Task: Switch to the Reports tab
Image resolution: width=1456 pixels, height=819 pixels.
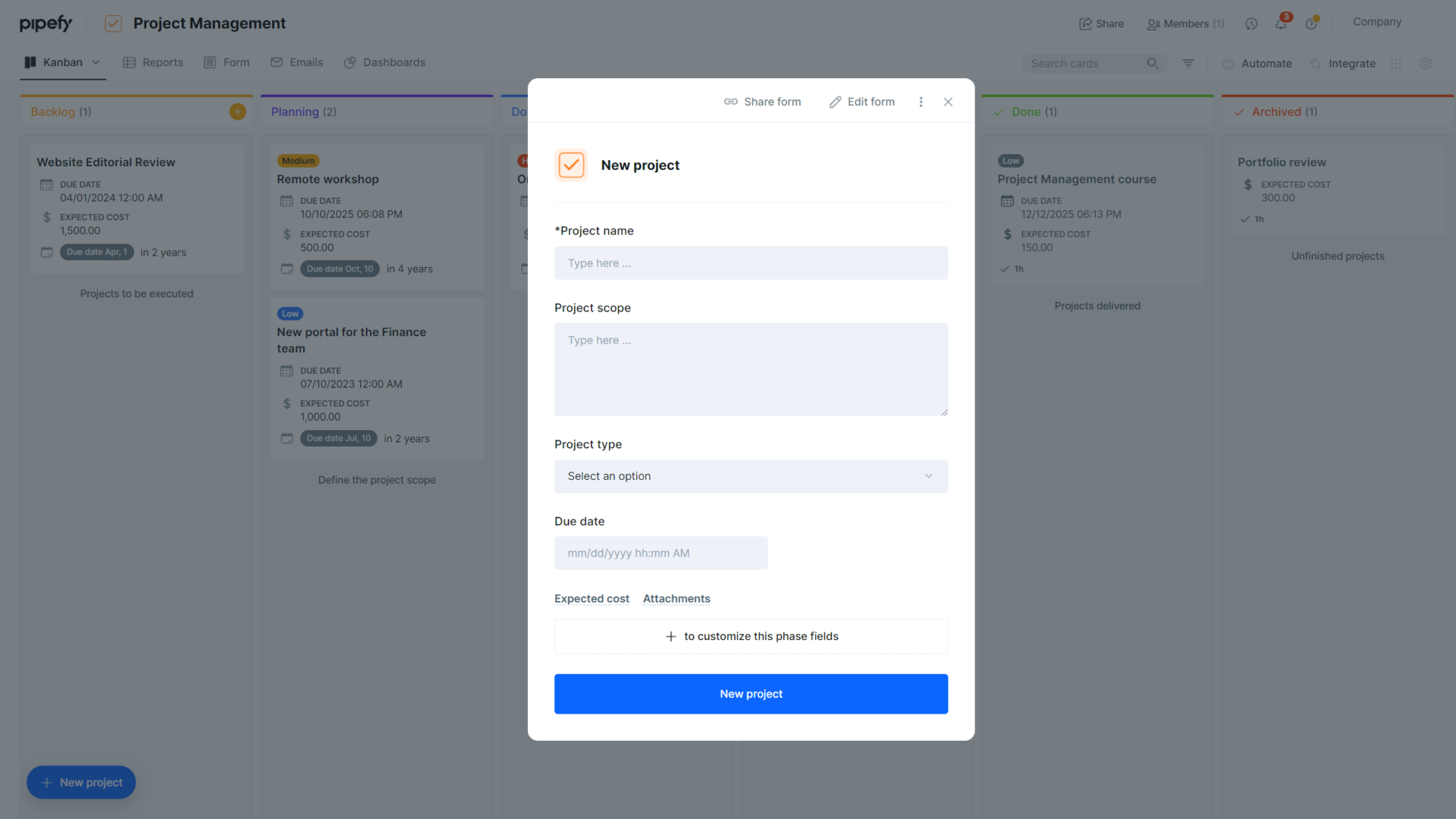Action: click(x=152, y=62)
